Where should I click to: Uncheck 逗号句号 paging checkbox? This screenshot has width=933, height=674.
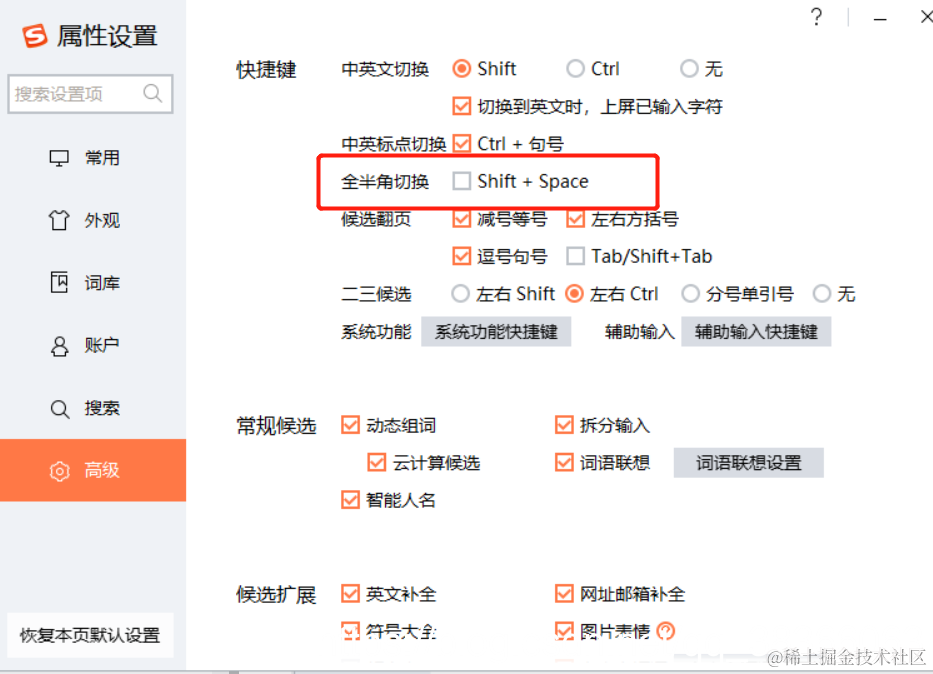click(x=462, y=256)
